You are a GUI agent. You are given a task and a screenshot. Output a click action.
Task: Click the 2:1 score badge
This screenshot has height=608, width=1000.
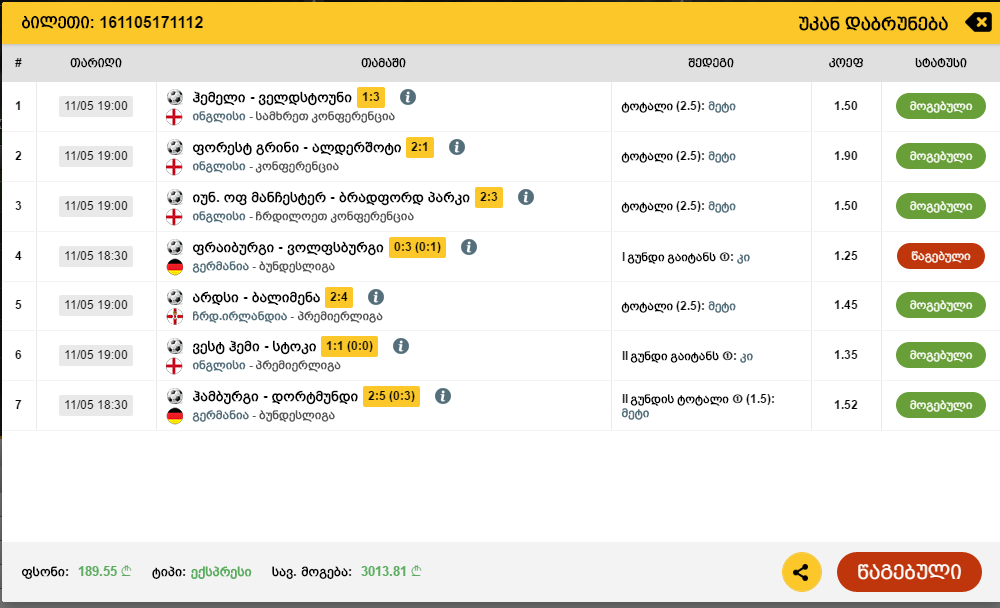point(420,147)
